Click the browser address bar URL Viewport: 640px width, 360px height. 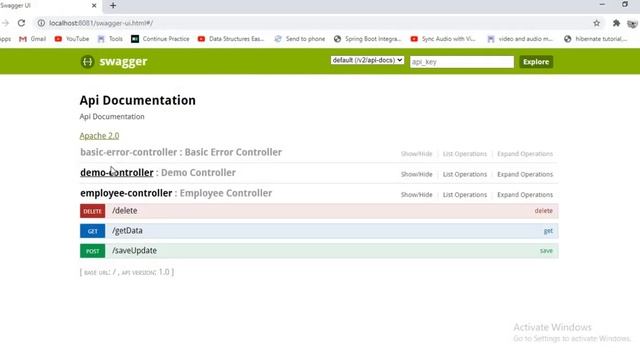101,23
